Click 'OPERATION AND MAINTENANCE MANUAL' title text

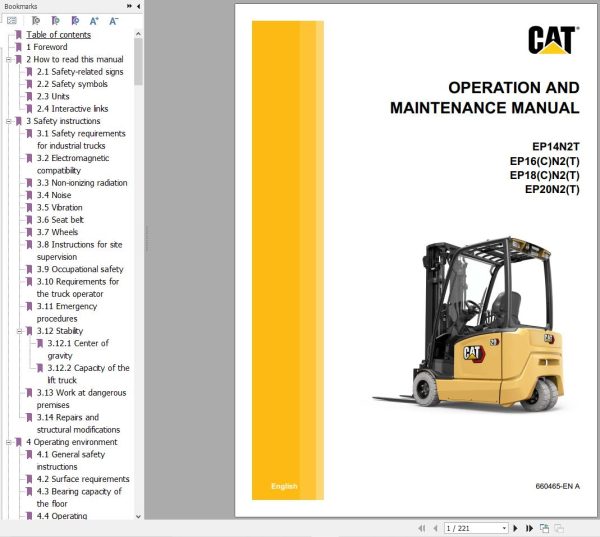484,98
